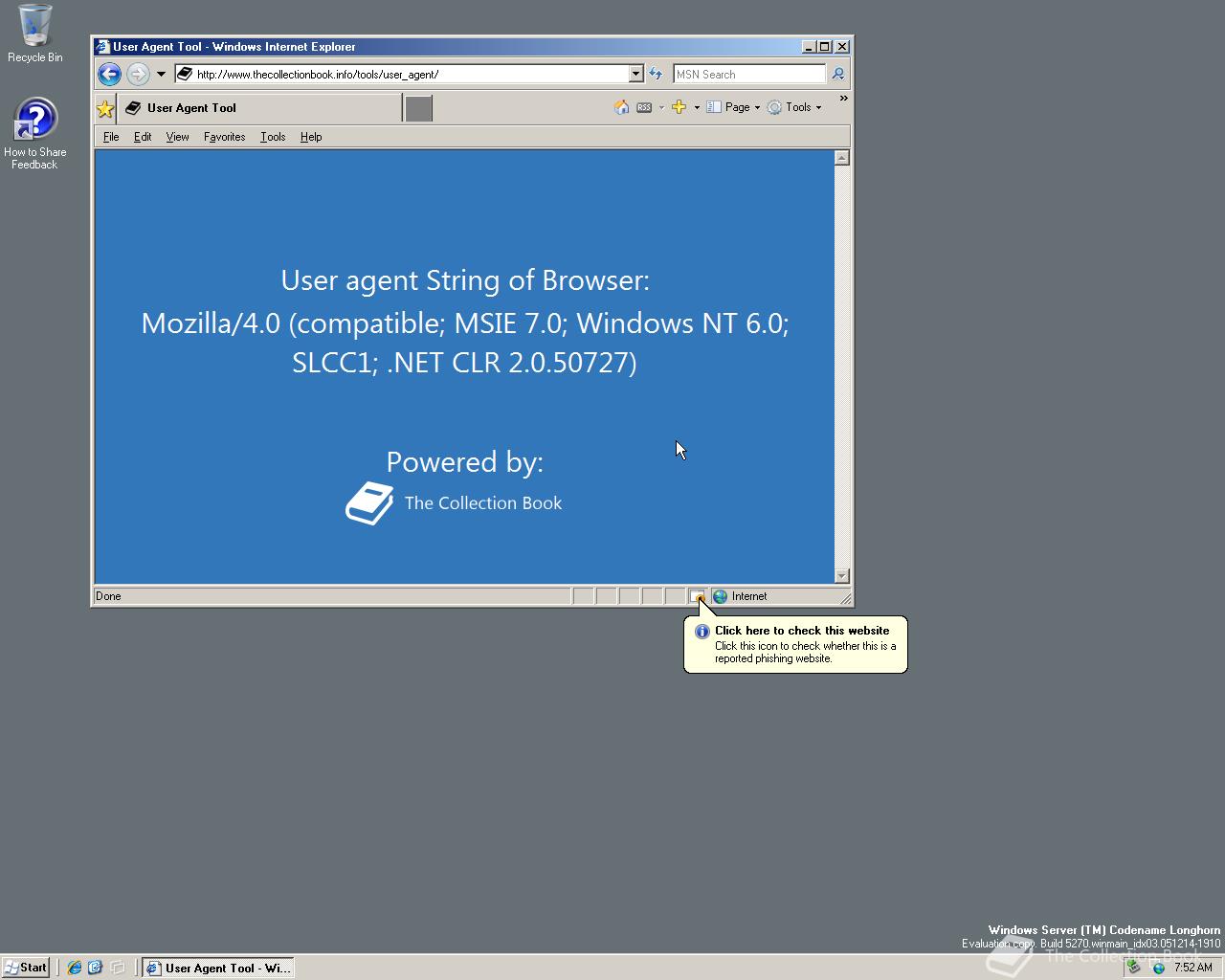Go to the Home page icon

622,107
